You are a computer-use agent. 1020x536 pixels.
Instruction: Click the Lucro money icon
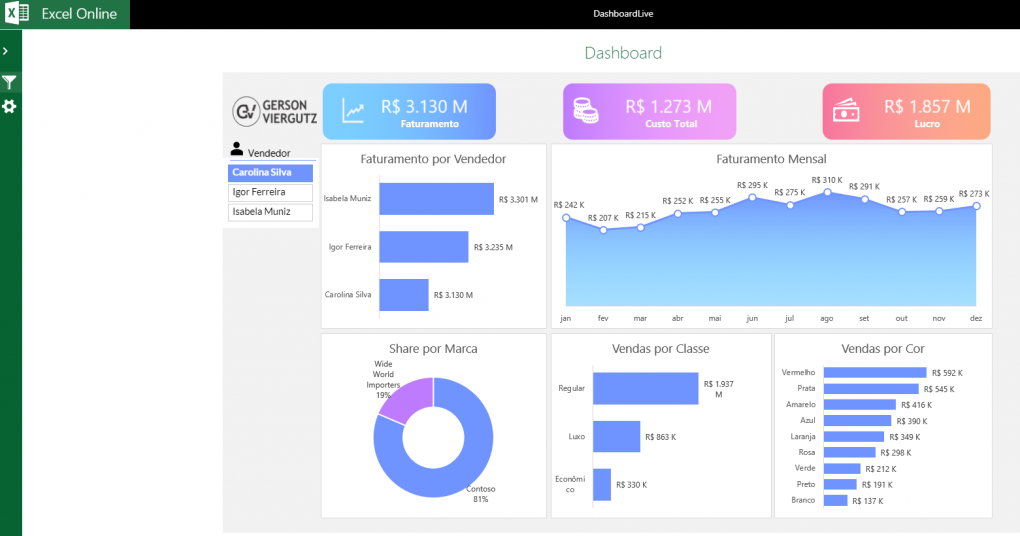[x=846, y=111]
